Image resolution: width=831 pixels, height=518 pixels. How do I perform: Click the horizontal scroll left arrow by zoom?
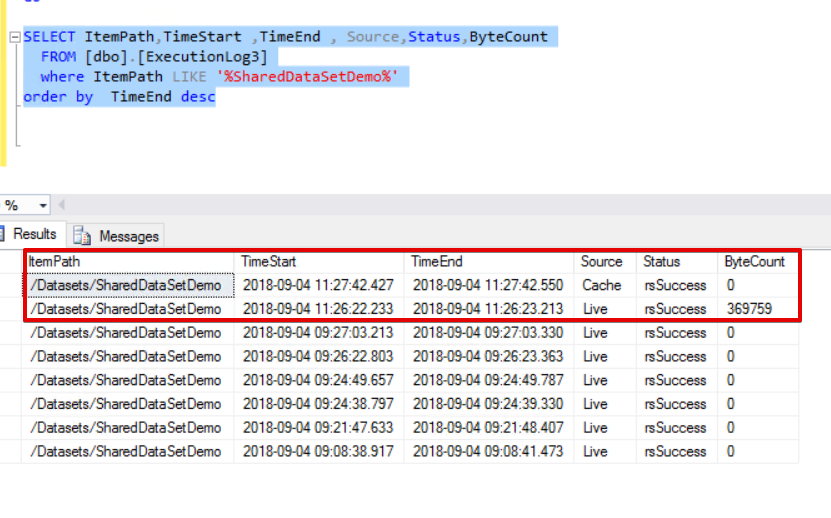tap(61, 205)
